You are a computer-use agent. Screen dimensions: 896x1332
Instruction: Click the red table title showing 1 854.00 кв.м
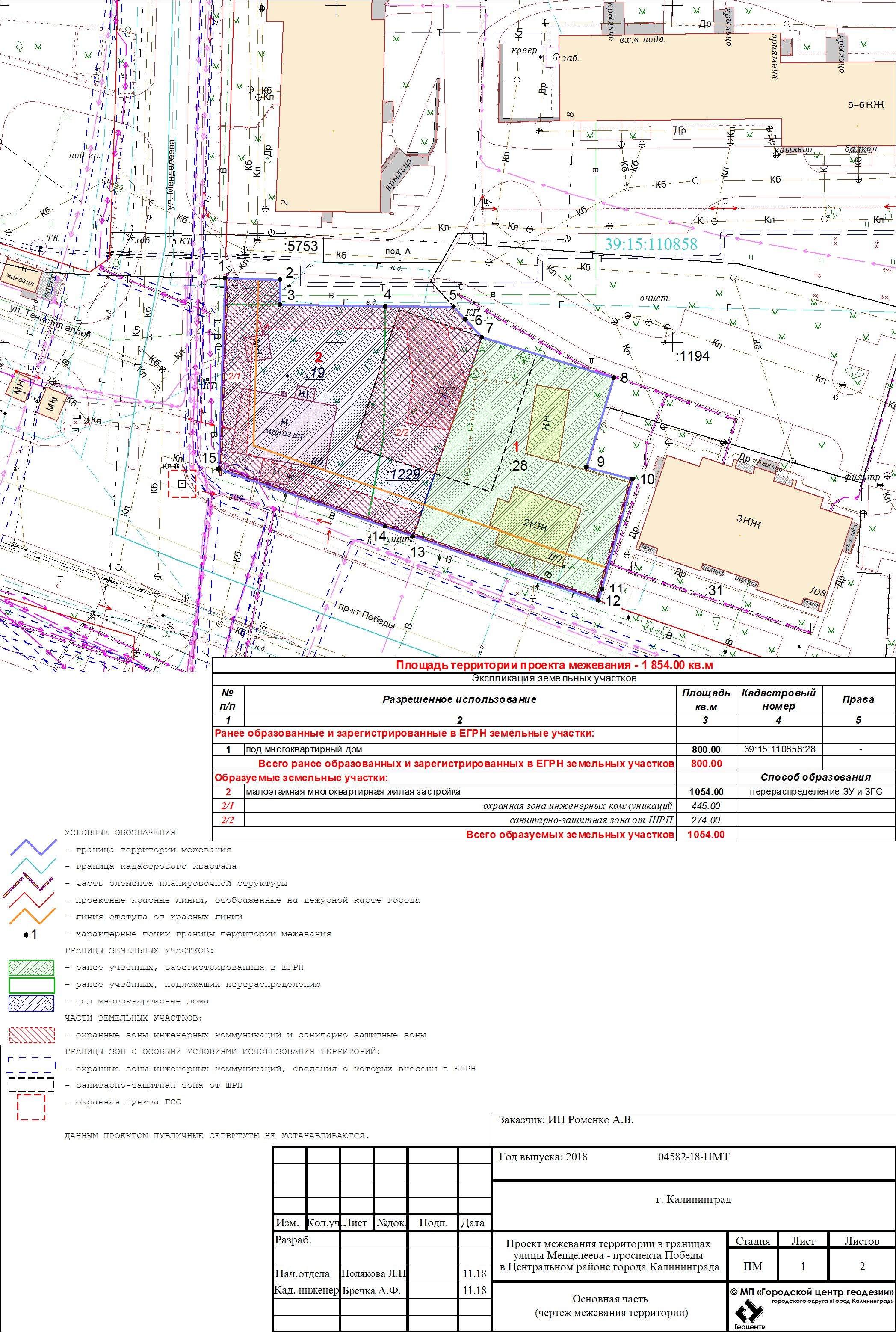(x=554, y=665)
